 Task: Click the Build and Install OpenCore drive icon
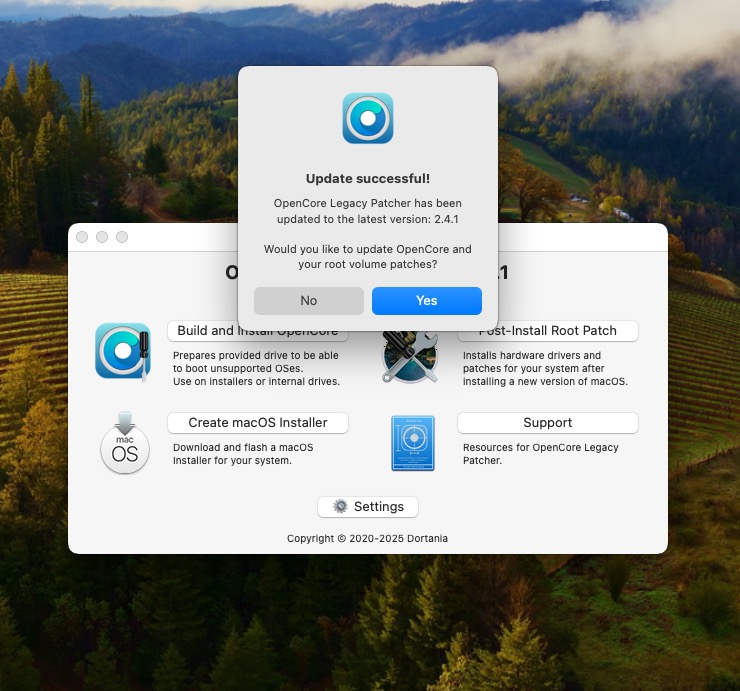[123, 351]
